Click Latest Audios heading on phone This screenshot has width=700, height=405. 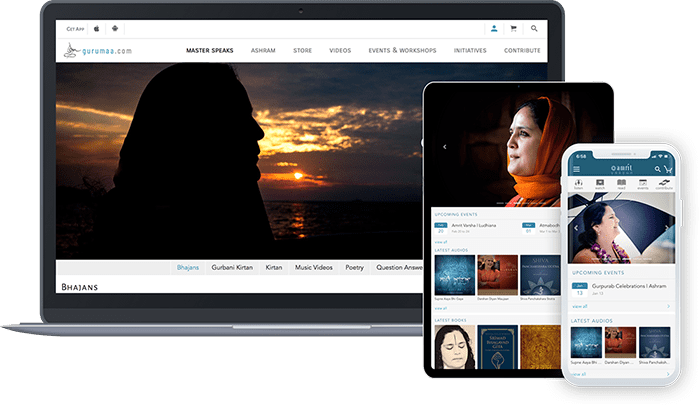click(592, 321)
